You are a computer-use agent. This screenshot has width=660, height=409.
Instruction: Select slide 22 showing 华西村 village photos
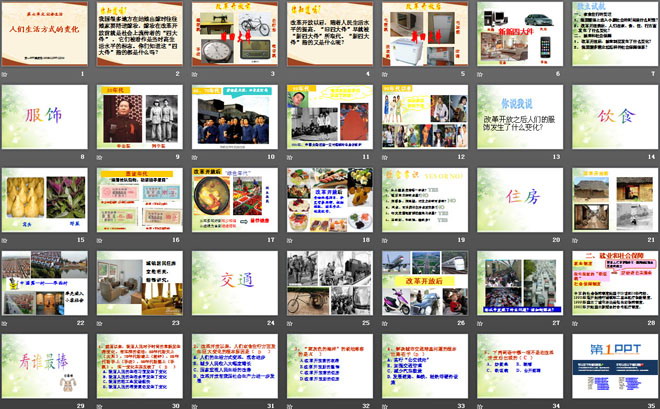point(45,283)
